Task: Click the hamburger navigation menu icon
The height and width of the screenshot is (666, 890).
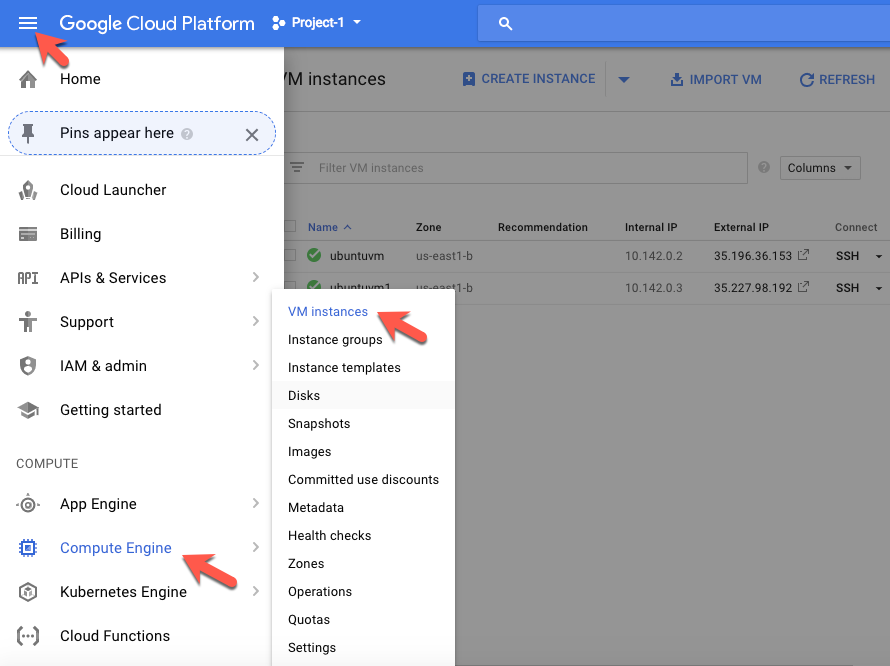Action: tap(28, 23)
